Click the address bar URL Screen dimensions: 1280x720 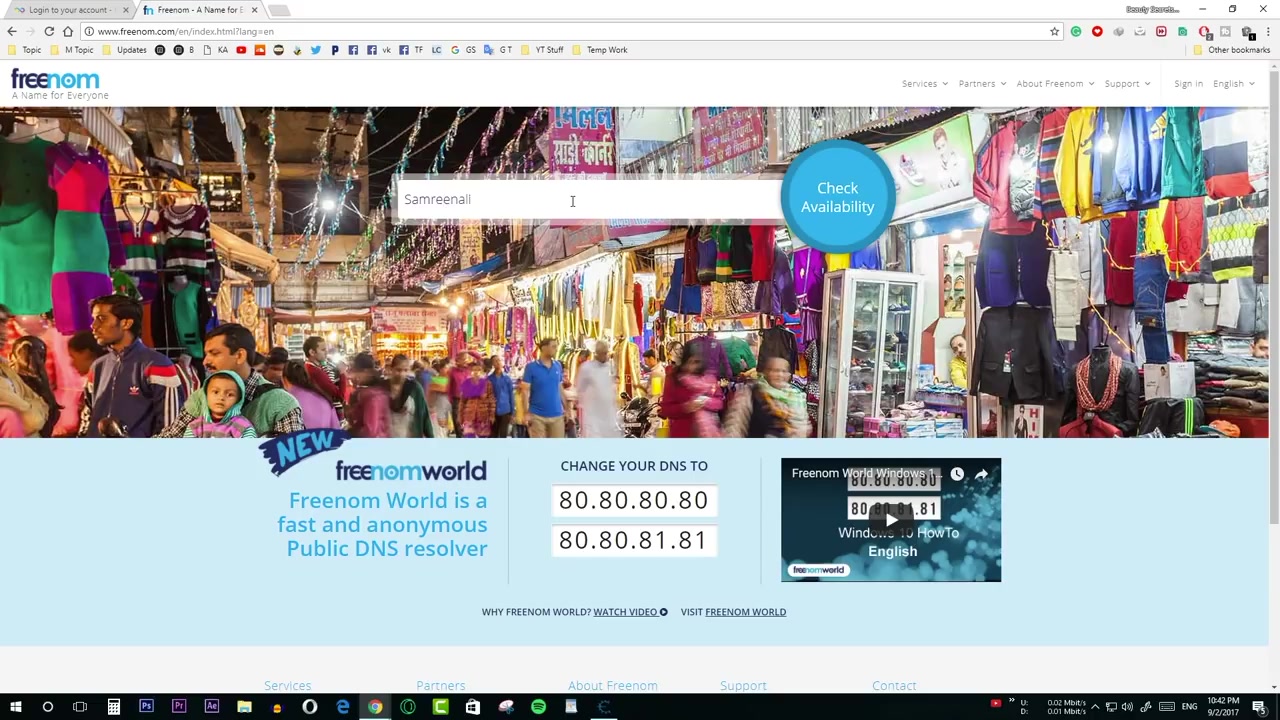(x=185, y=32)
